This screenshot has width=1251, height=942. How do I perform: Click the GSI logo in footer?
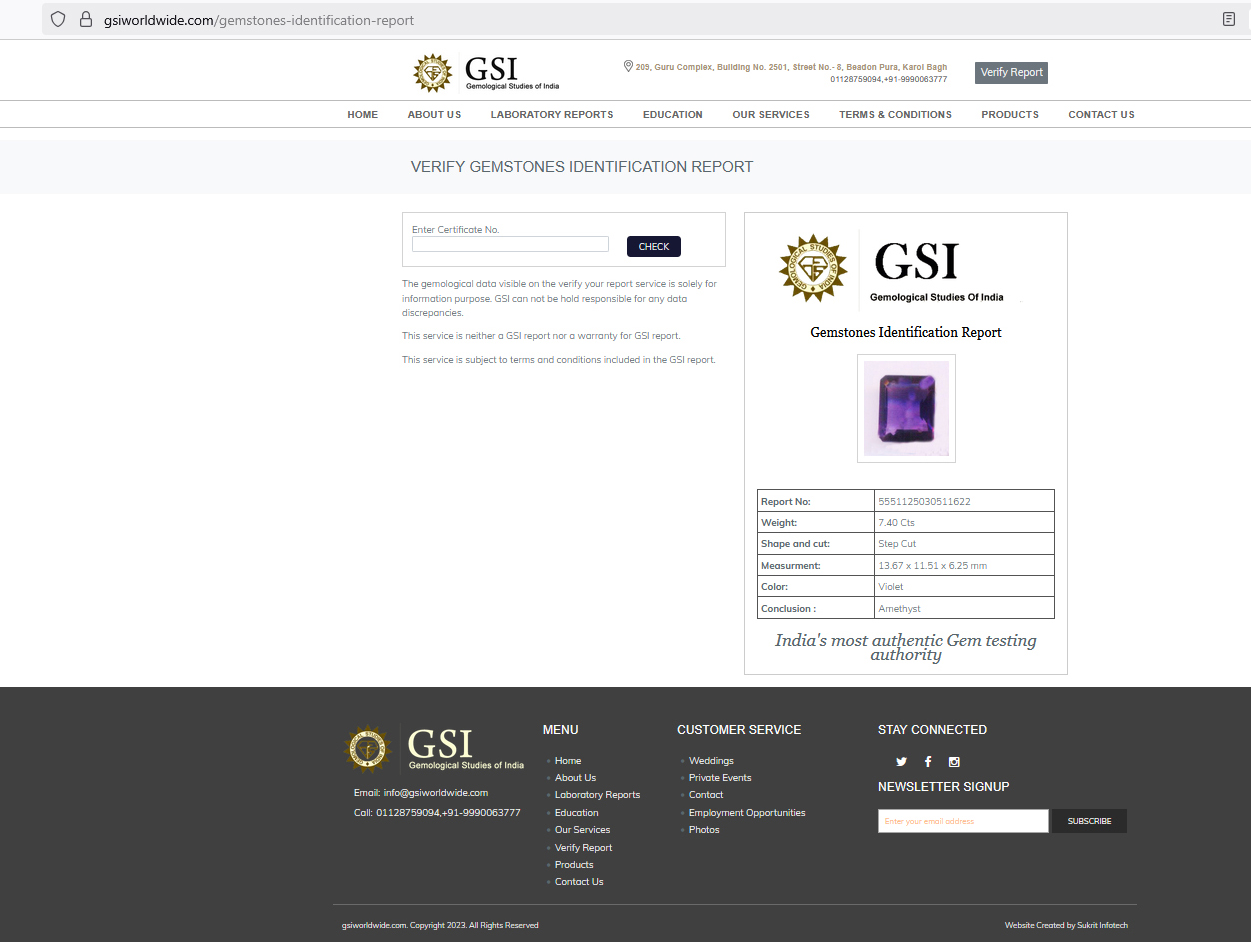(434, 748)
